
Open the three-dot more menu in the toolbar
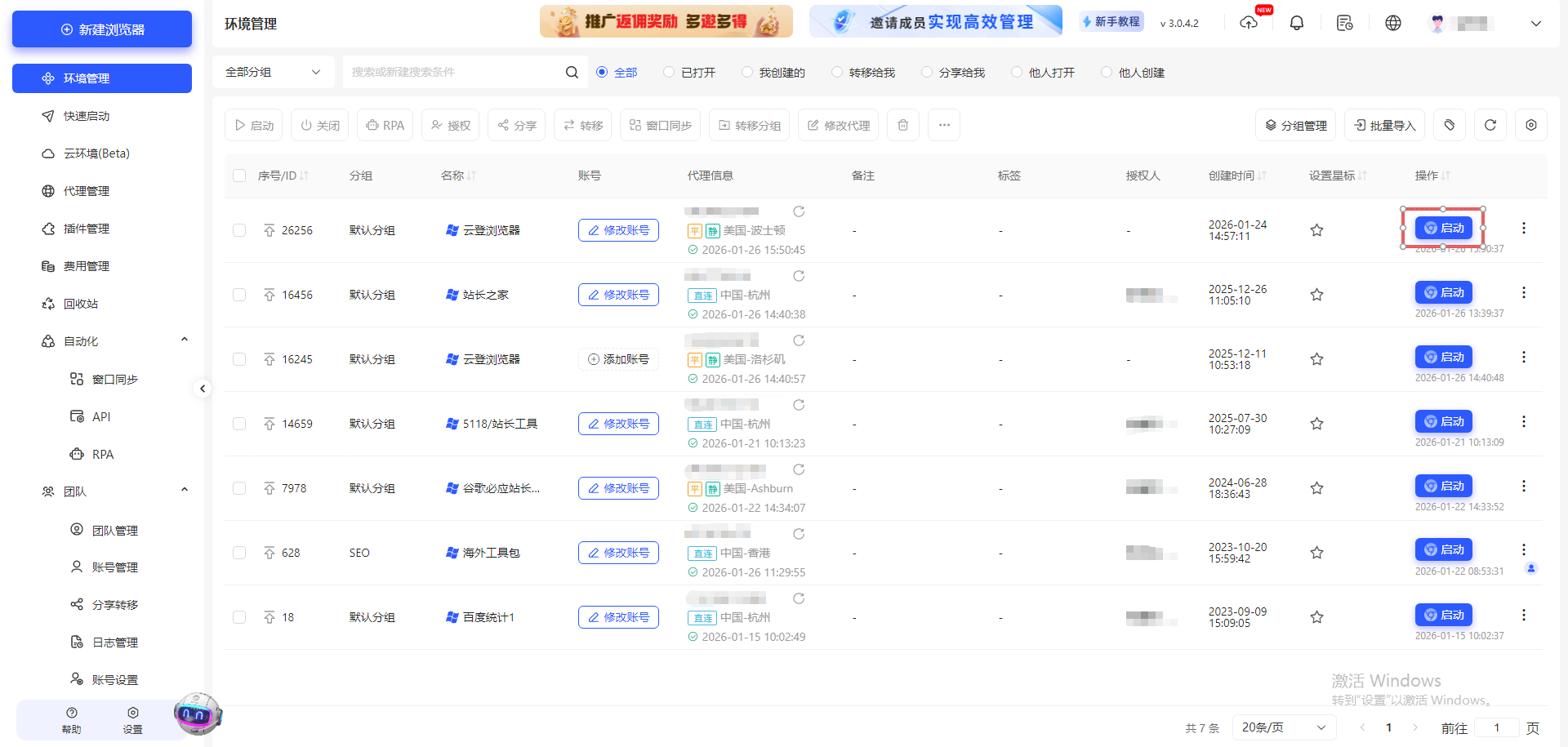(x=944, y=125)
